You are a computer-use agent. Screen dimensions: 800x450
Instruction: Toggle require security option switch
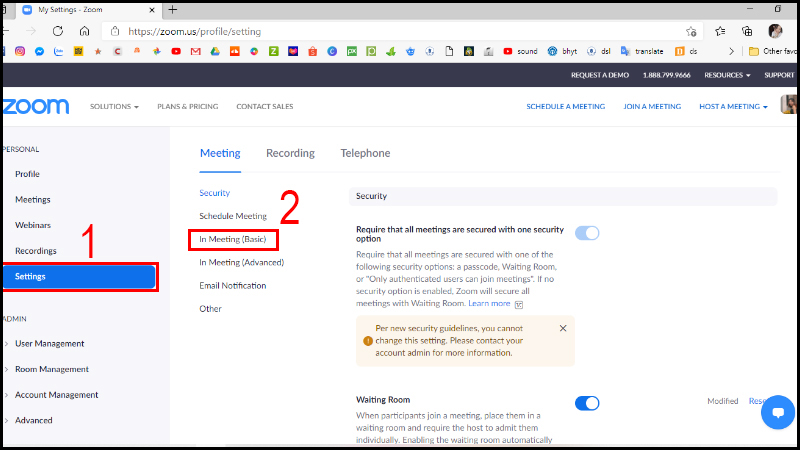tap(587, 233)
